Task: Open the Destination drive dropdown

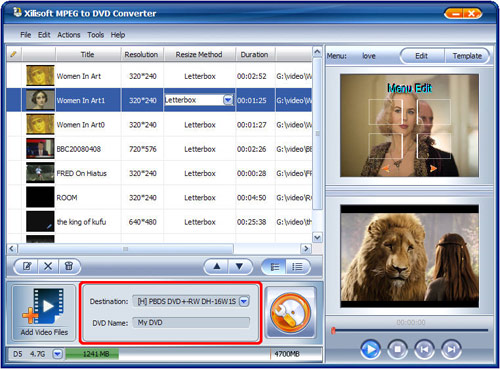Action: tap(244, 301)
